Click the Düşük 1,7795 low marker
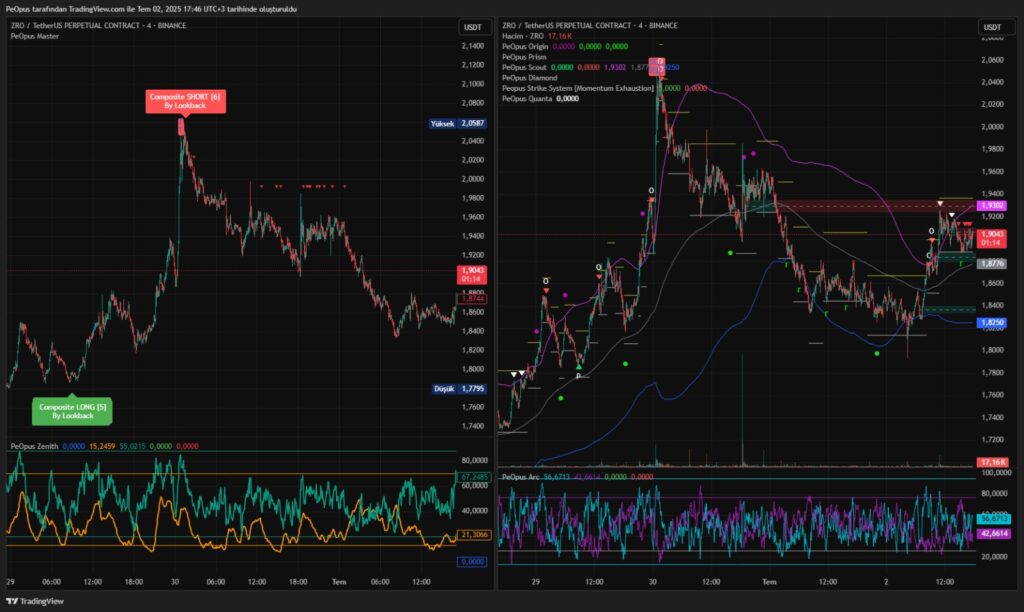The height and width of the screenshot is (612, 1024). click(x=458, y=389)
